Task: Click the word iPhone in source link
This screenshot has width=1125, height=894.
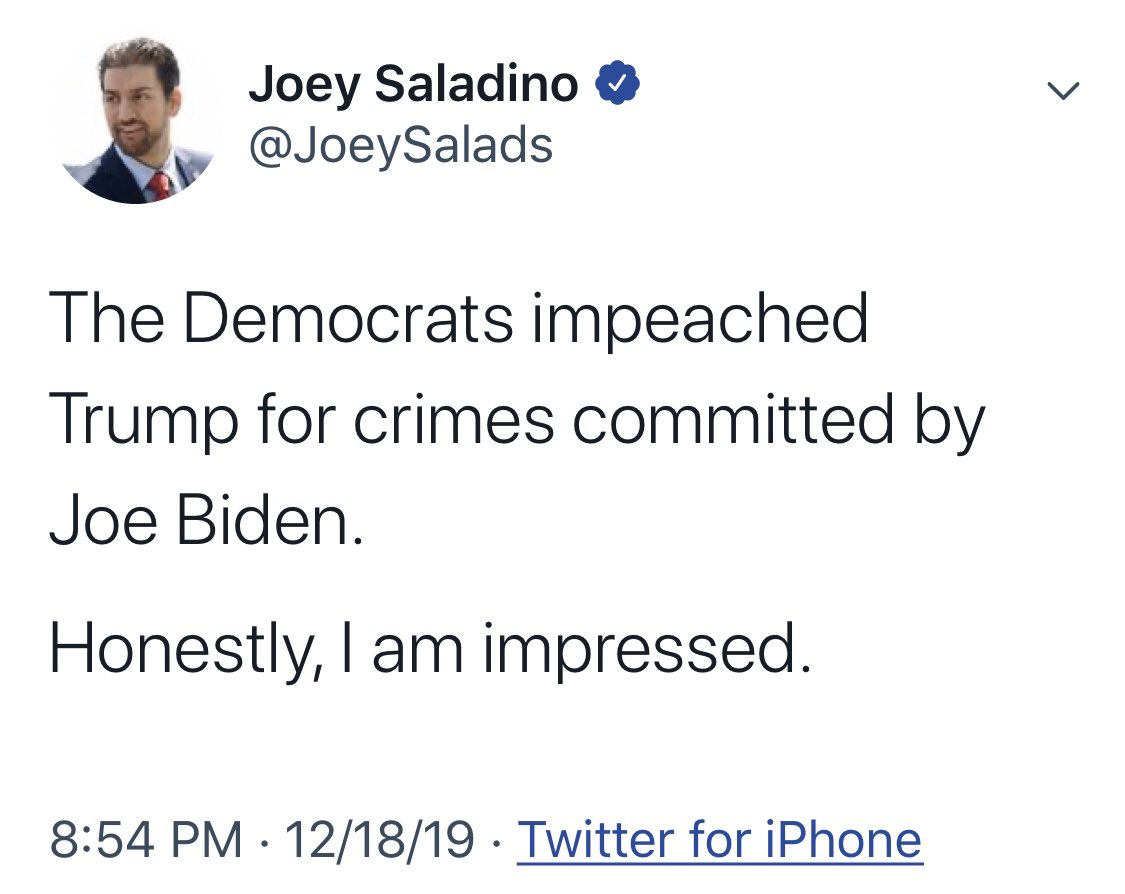Action: tap(843, 839)
